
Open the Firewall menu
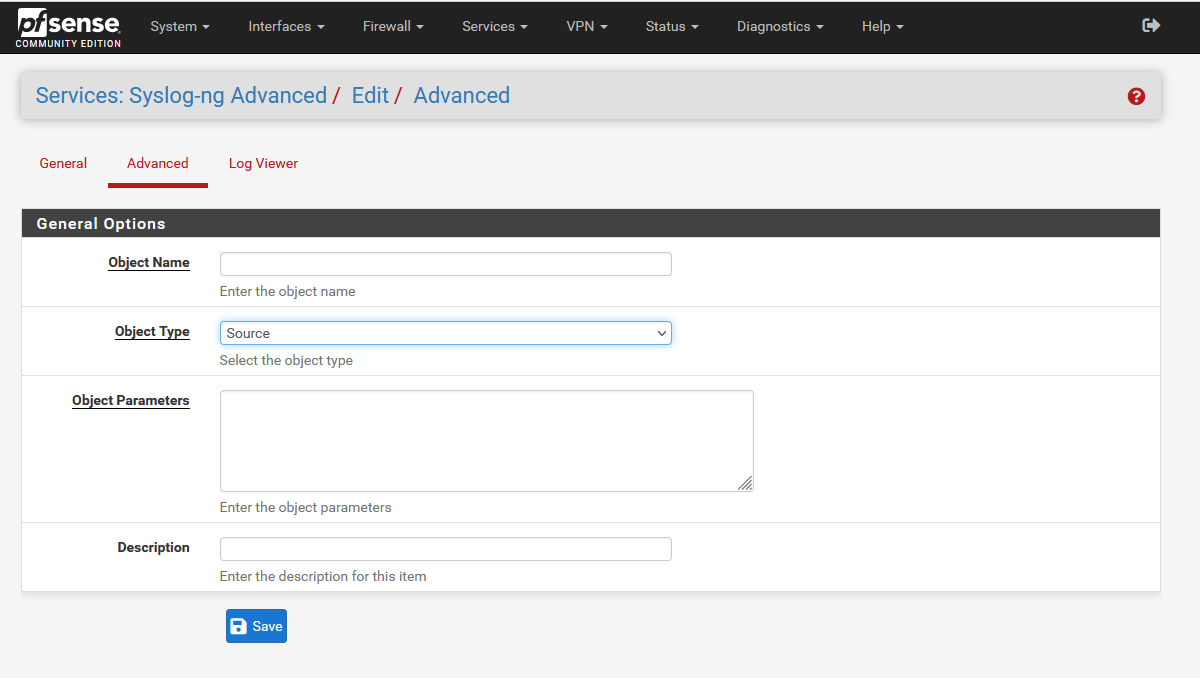pos(393,27)
